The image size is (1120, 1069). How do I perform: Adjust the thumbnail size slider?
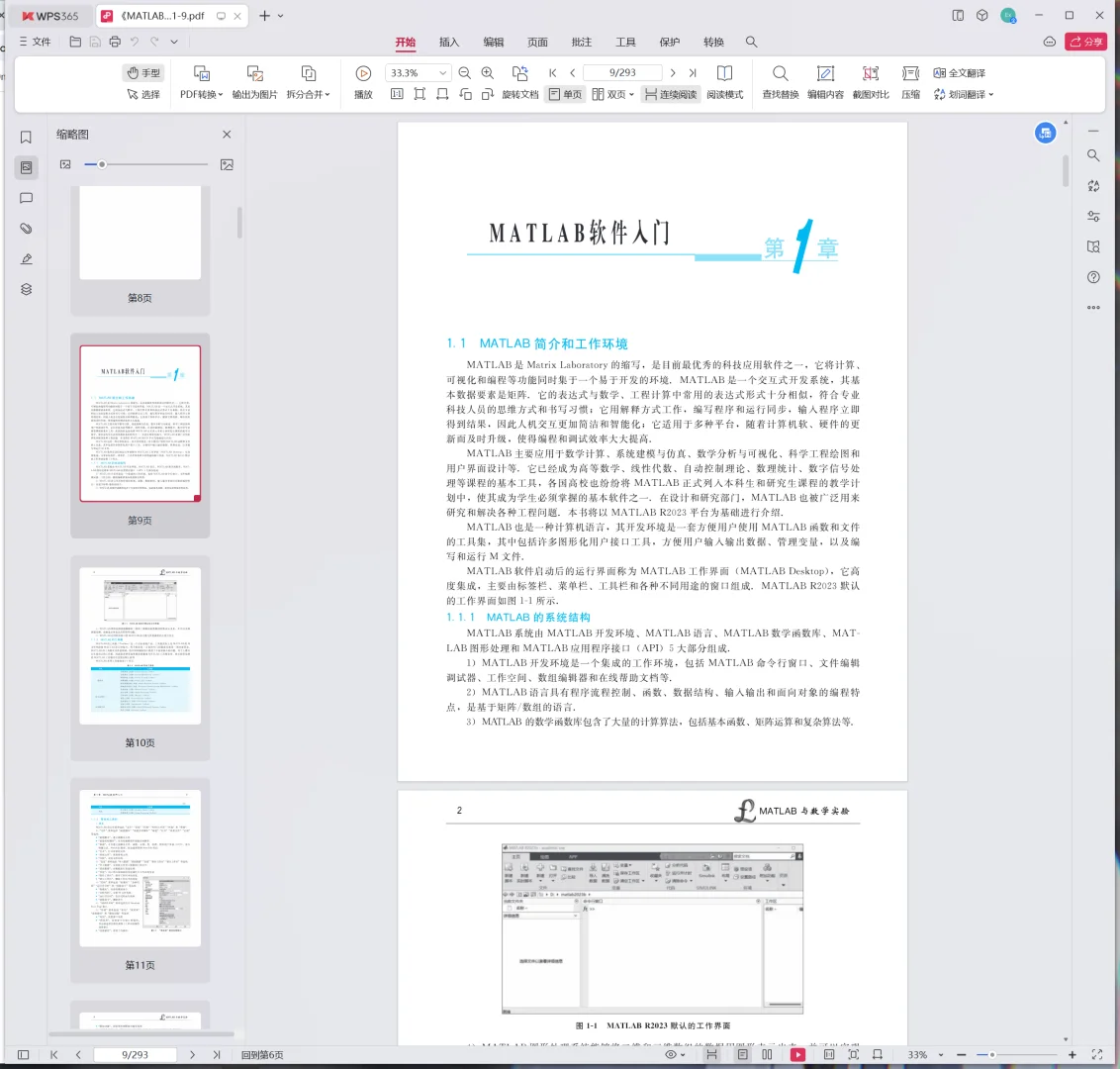click(x=102, y=164)
